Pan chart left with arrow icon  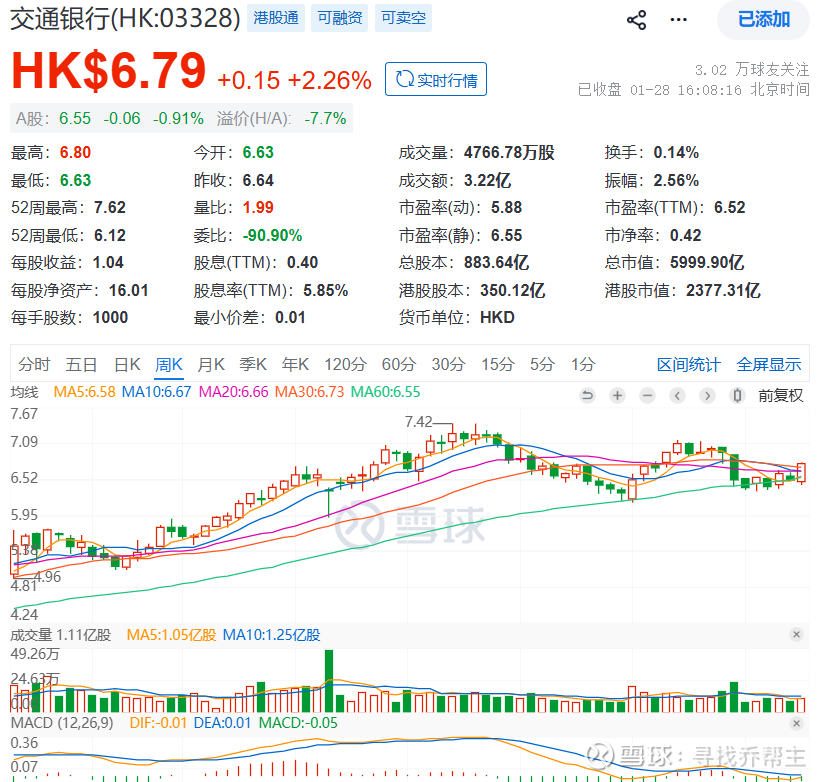pos(678,395)
